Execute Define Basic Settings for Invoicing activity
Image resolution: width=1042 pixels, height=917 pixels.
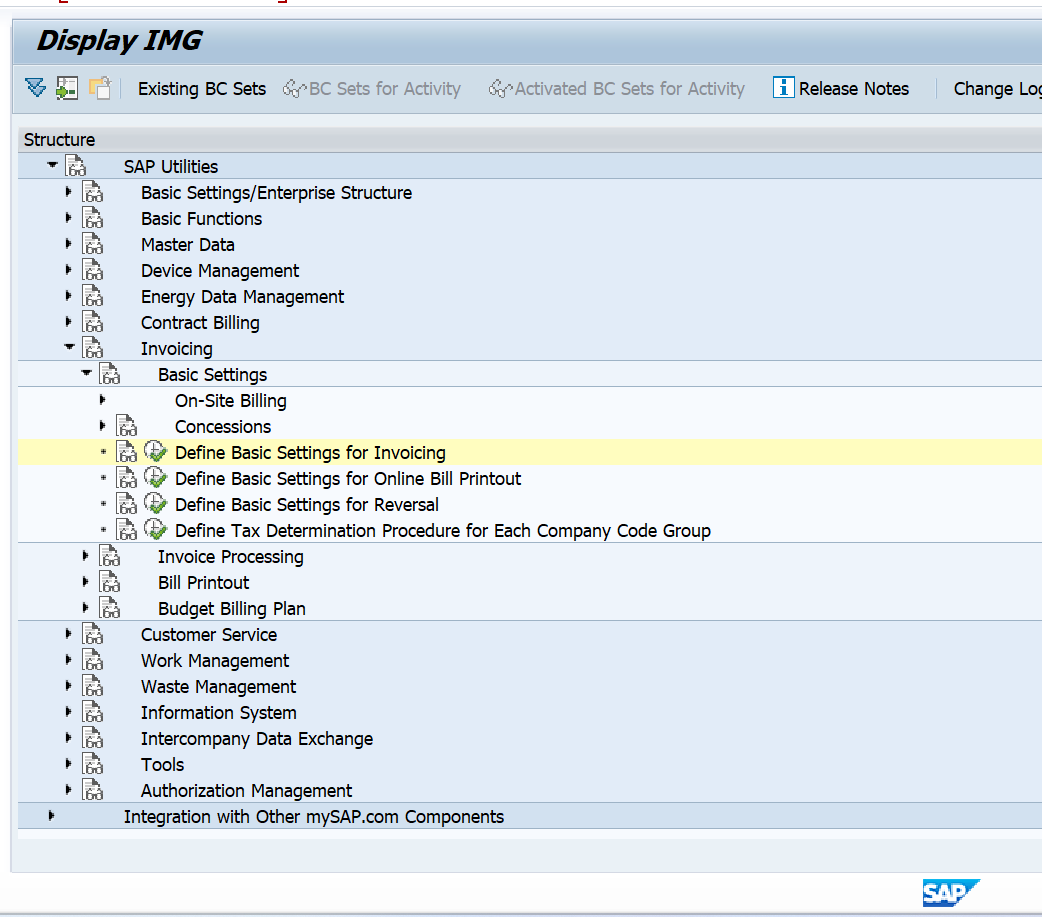pyautogui.click(x=156, y=452)
